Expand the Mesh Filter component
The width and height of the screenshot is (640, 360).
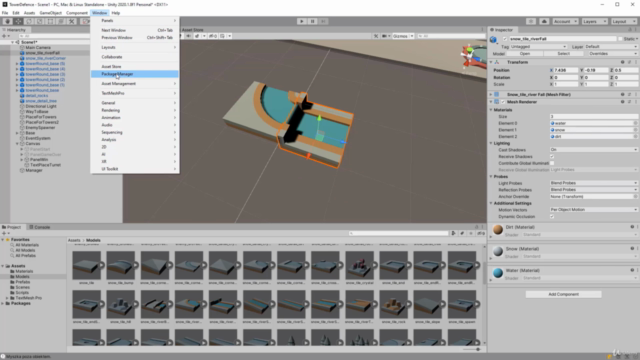[491, 94]
